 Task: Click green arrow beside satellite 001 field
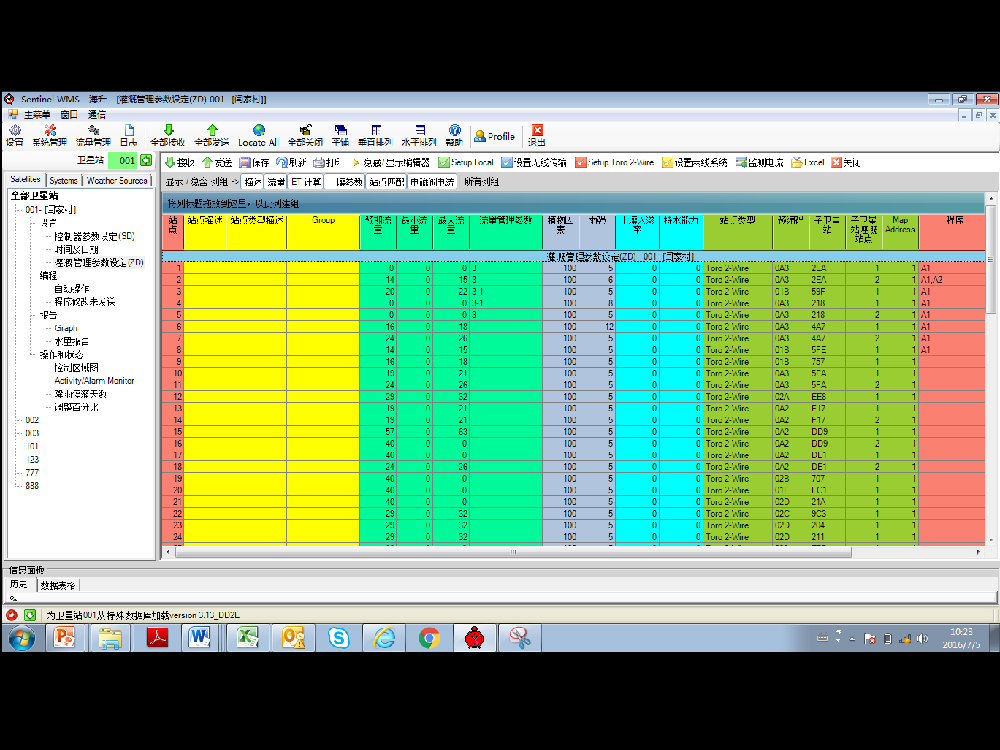pos(146,160)
